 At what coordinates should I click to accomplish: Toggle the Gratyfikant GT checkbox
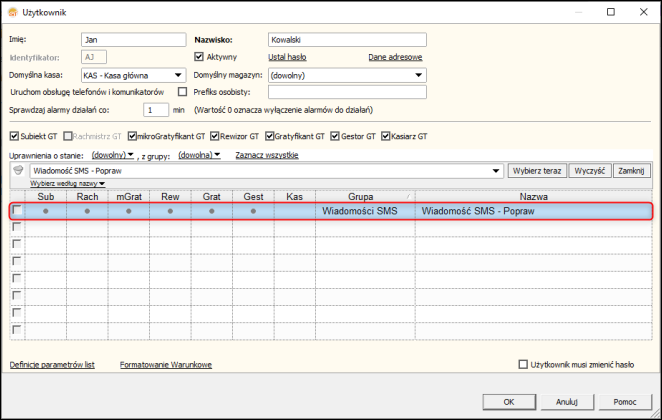click(269, 136)
